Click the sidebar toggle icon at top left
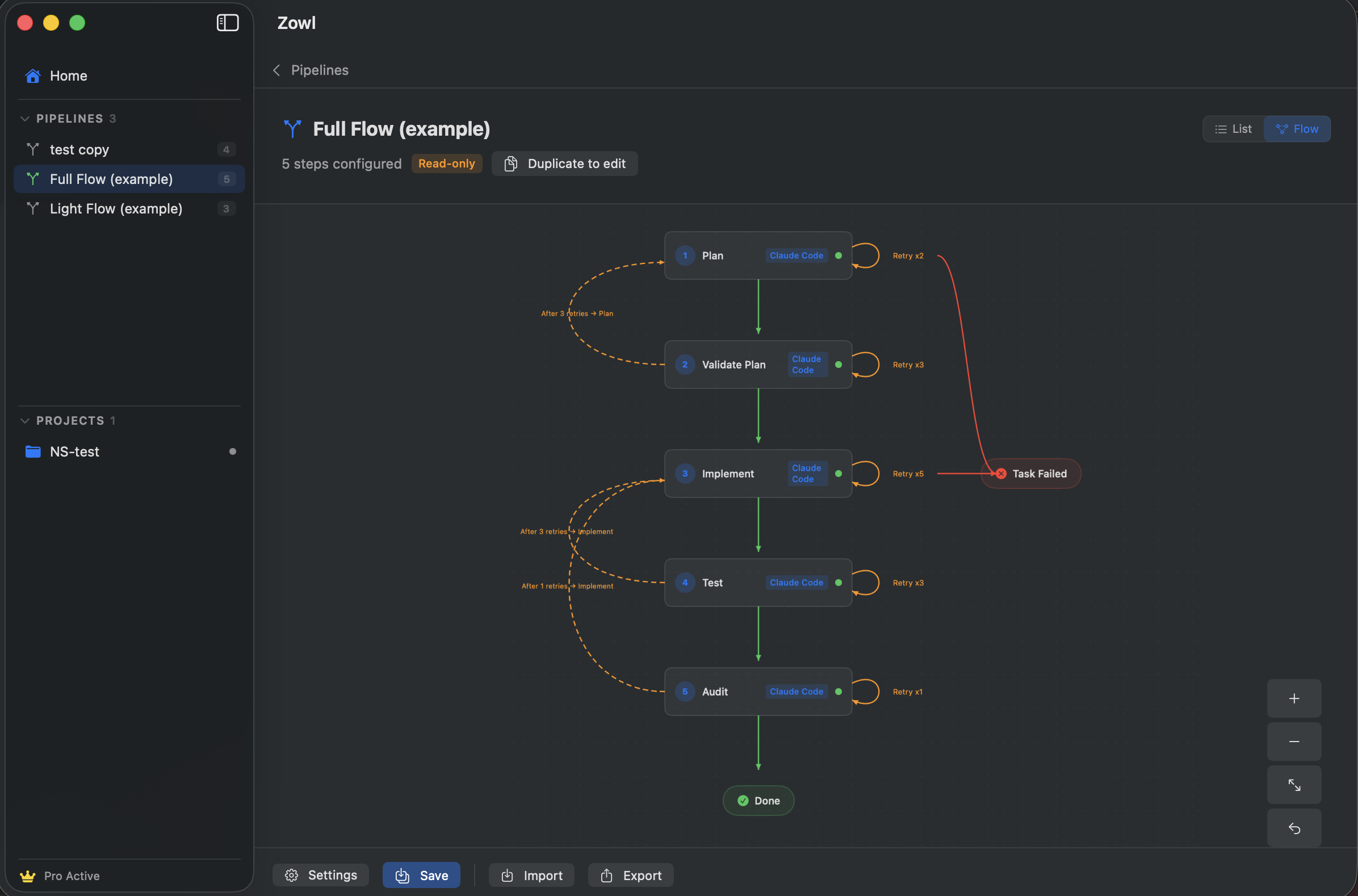This screenshot has height=896, width=1358. point(227,23)
